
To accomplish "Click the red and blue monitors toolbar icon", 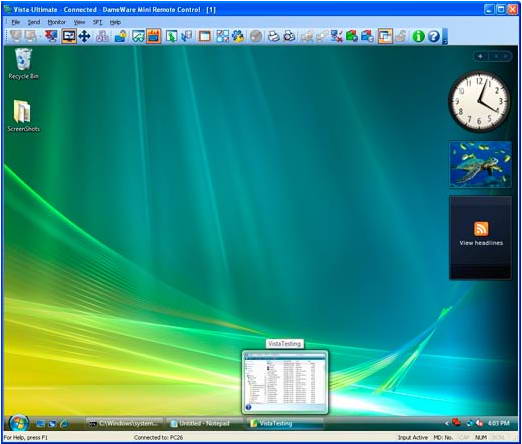I will (51, 36).
